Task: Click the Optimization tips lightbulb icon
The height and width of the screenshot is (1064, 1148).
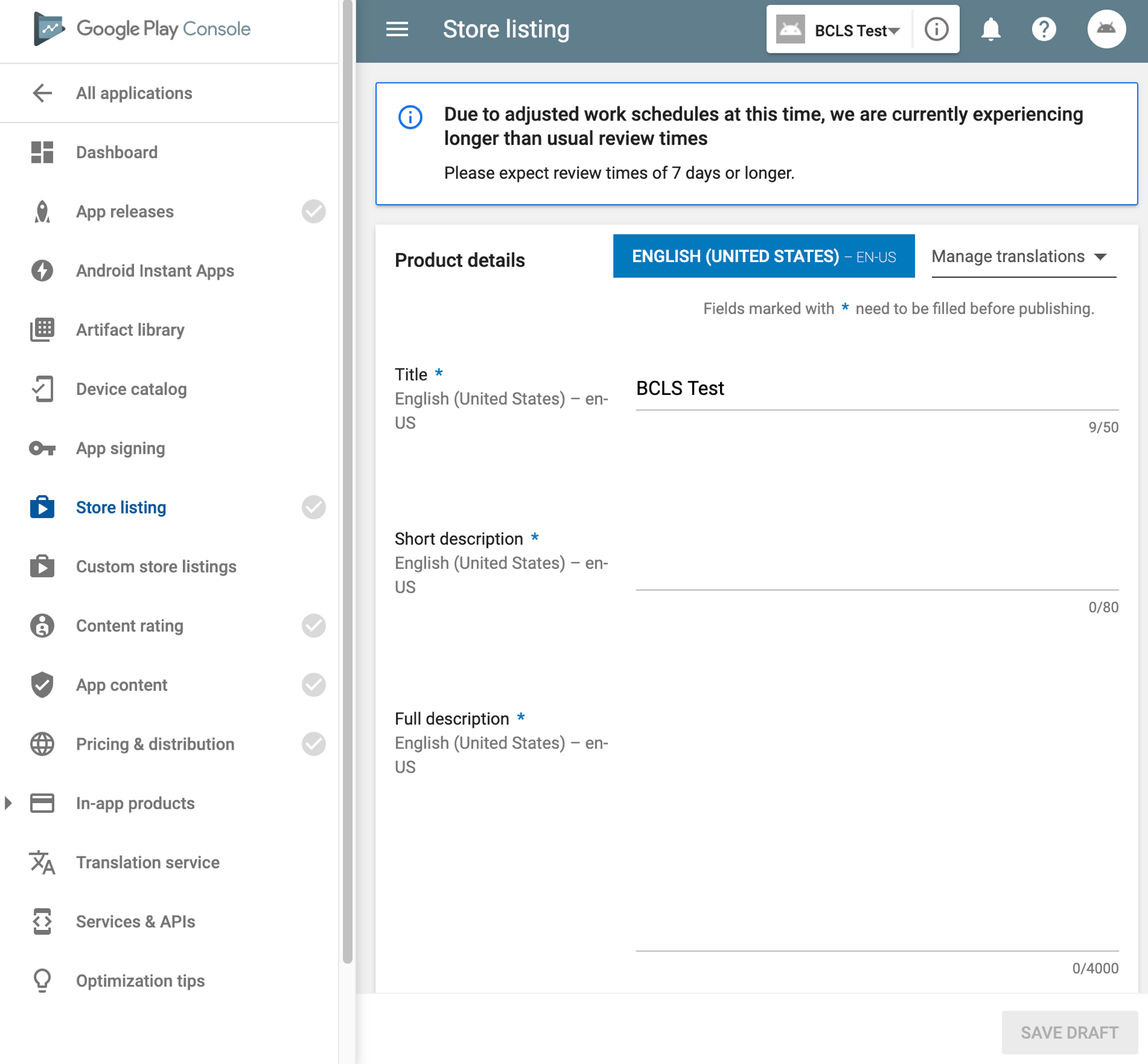Action: [x=42, y=981]
